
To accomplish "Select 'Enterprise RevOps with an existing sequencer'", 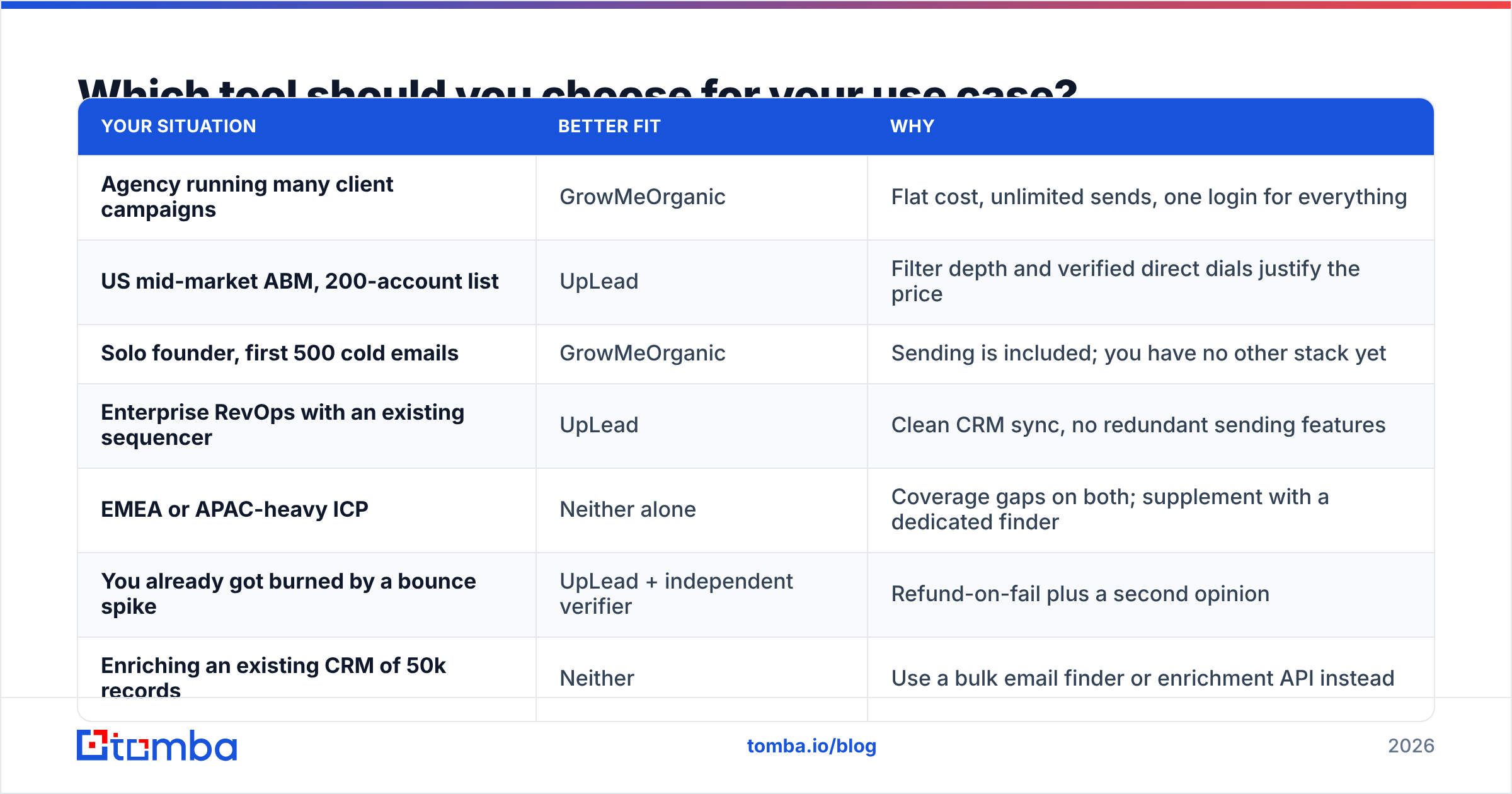I will coord(283,425).
